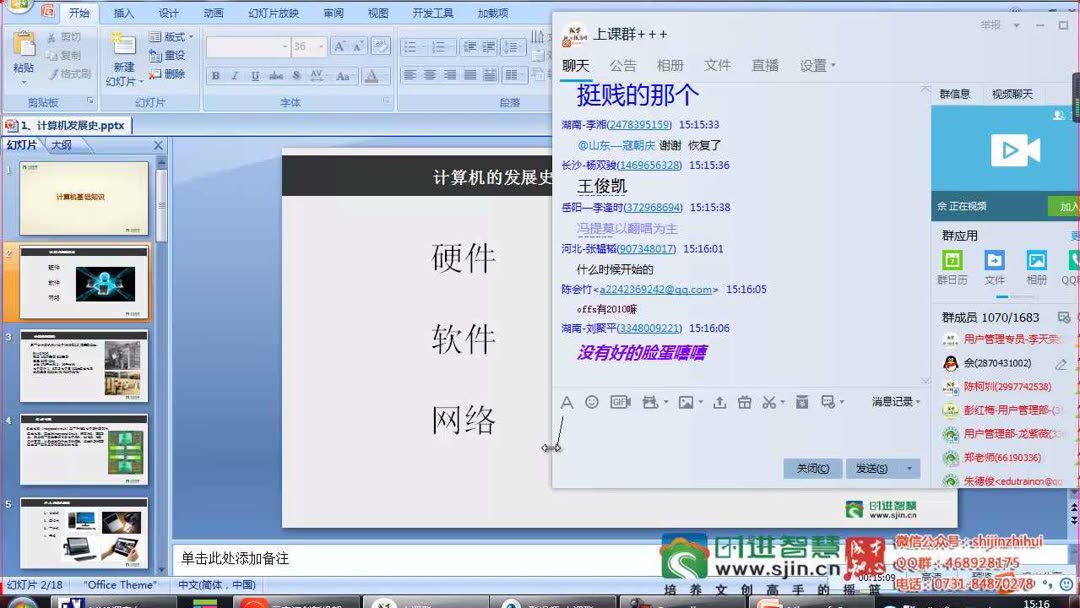Open the image sending tool in chat toolbar

(687, 401)
